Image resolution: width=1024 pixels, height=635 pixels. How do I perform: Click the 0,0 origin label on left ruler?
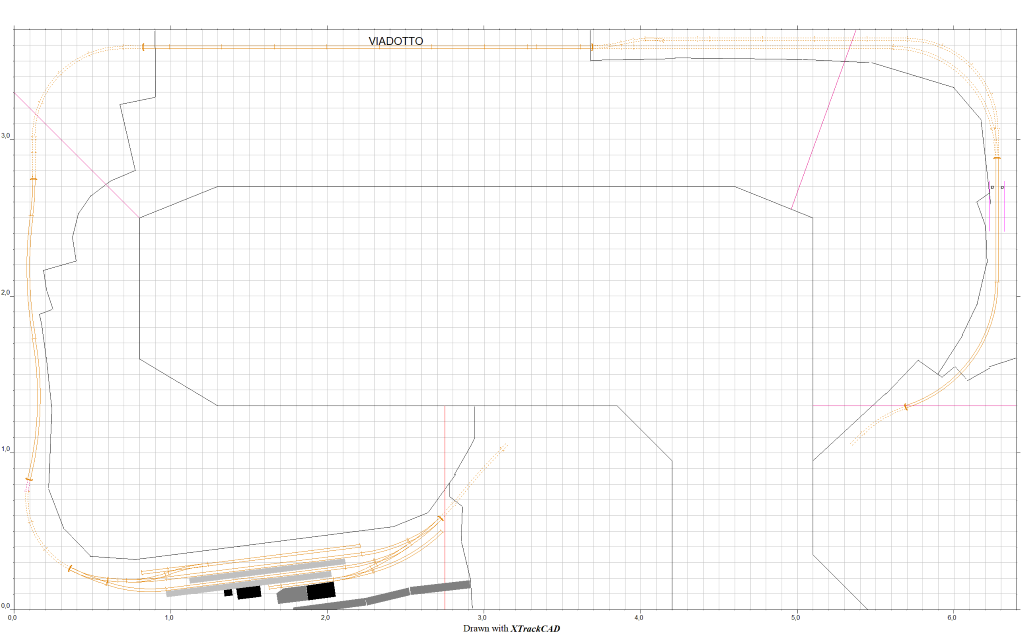pos(6,606)
